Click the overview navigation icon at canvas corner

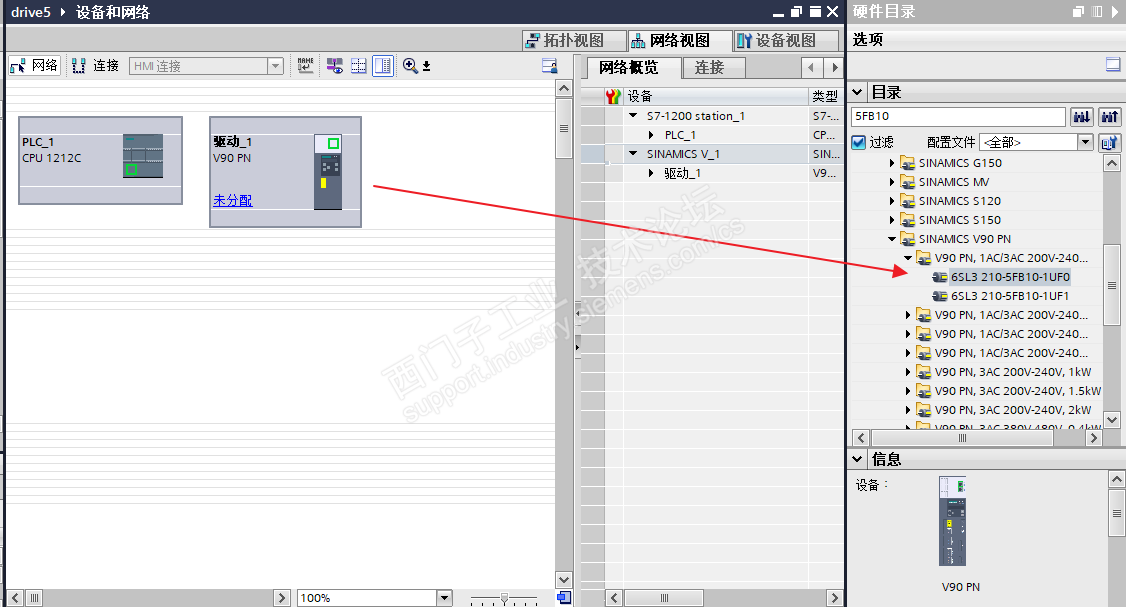564,598
